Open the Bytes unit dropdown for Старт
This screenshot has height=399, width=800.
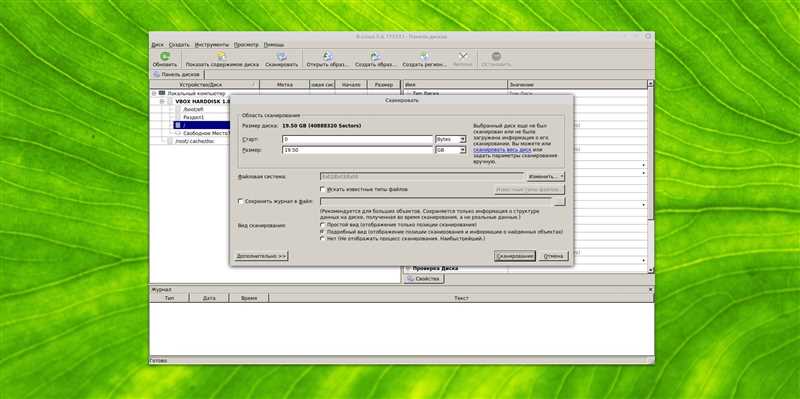451,139
